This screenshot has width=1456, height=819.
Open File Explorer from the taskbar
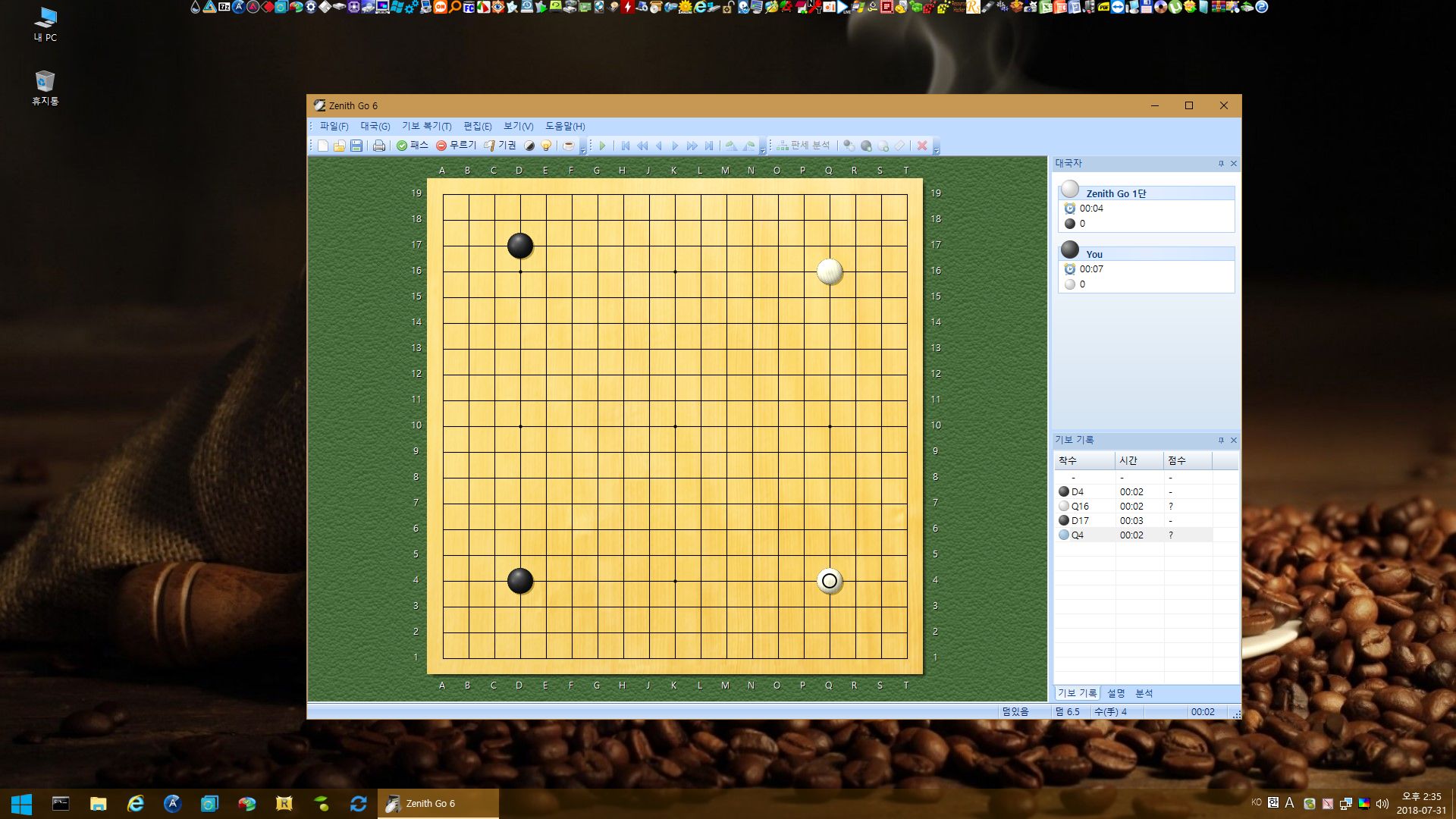[99, 804]
